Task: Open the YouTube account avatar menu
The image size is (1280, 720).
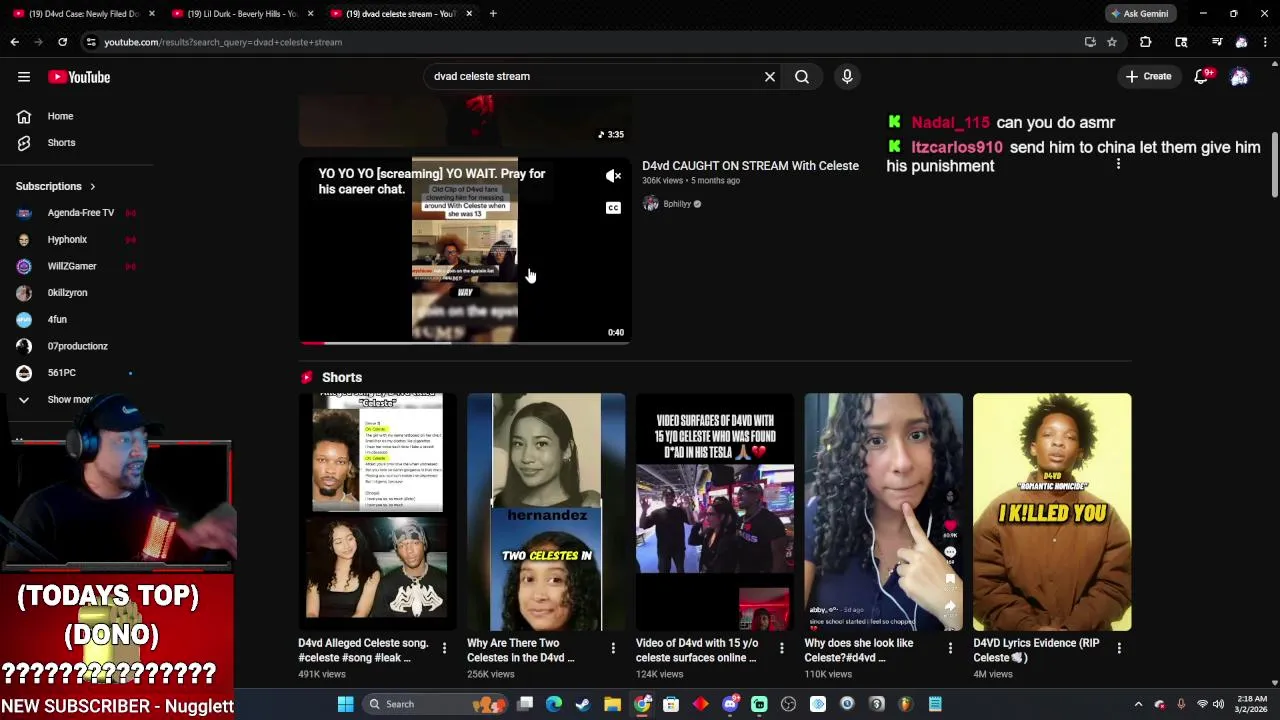Action: click(x=1240, y=77)
